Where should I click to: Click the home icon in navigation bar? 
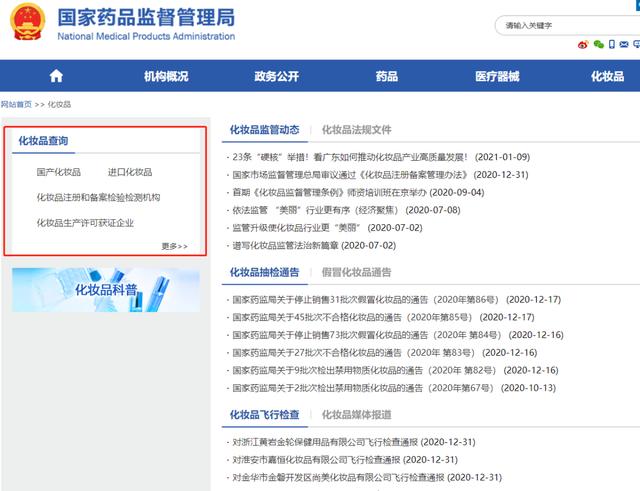(56, 76)
